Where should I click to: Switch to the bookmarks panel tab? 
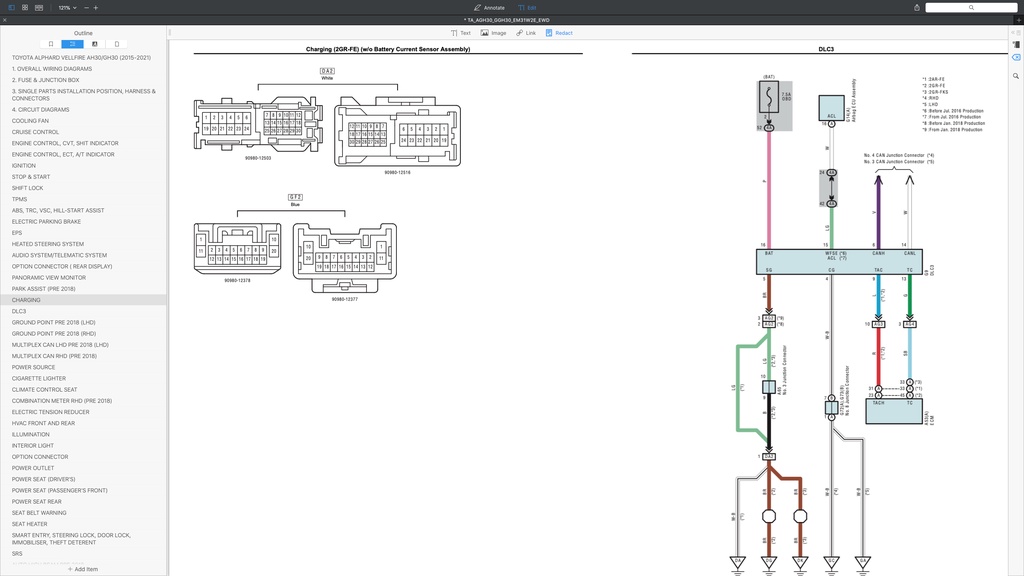(x=51, y=44)
